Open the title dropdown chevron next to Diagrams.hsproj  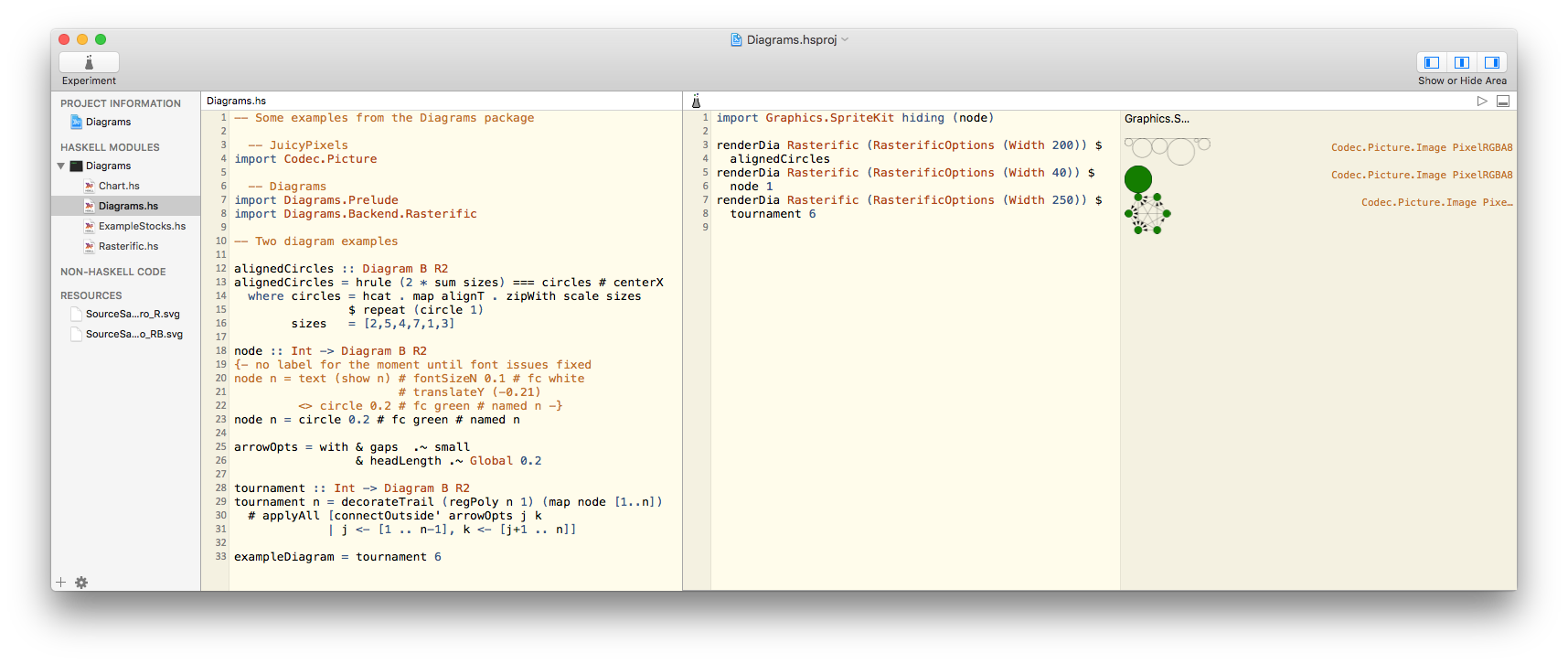(x=845, y=39)
